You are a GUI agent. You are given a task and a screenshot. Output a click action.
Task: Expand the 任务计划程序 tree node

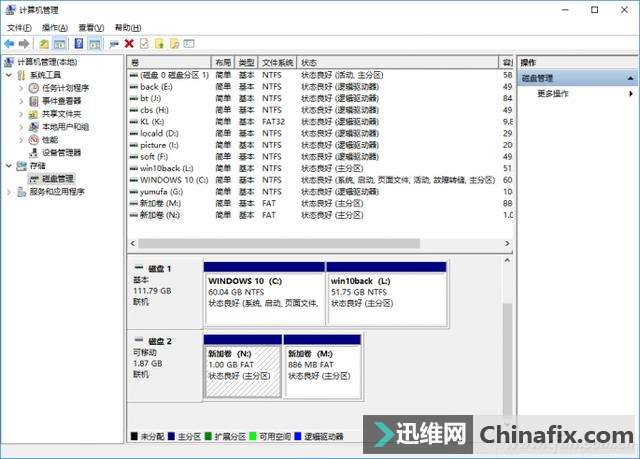pos(21,88)
